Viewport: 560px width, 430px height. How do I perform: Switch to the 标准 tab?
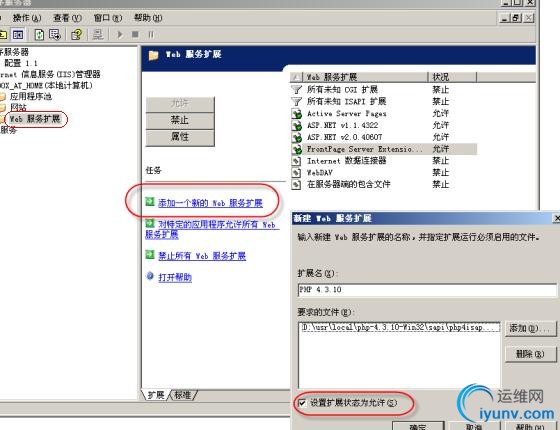182,395
